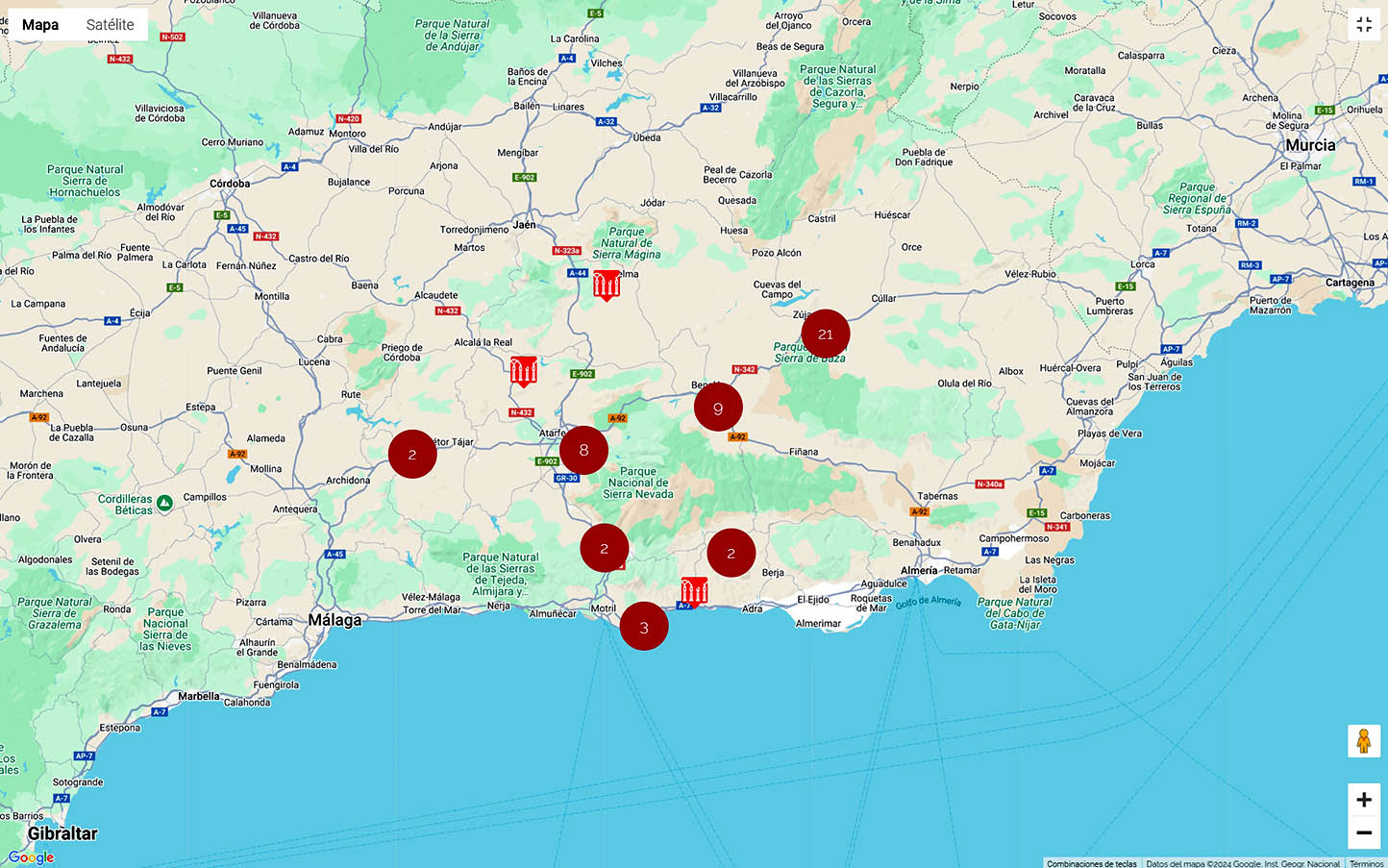The image size is (1388, 868).
Task: Open the Términos link
Action: point(1366,863)
